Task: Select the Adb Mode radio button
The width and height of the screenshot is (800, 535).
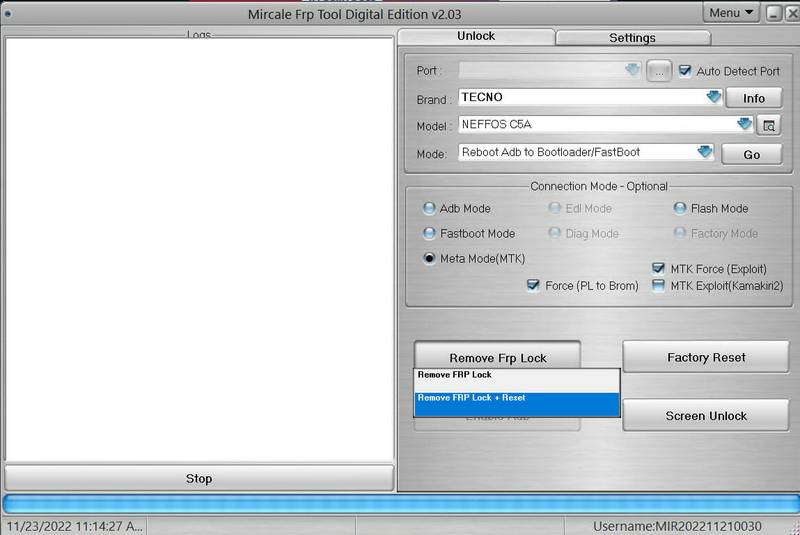Action: tap(429, 208)
